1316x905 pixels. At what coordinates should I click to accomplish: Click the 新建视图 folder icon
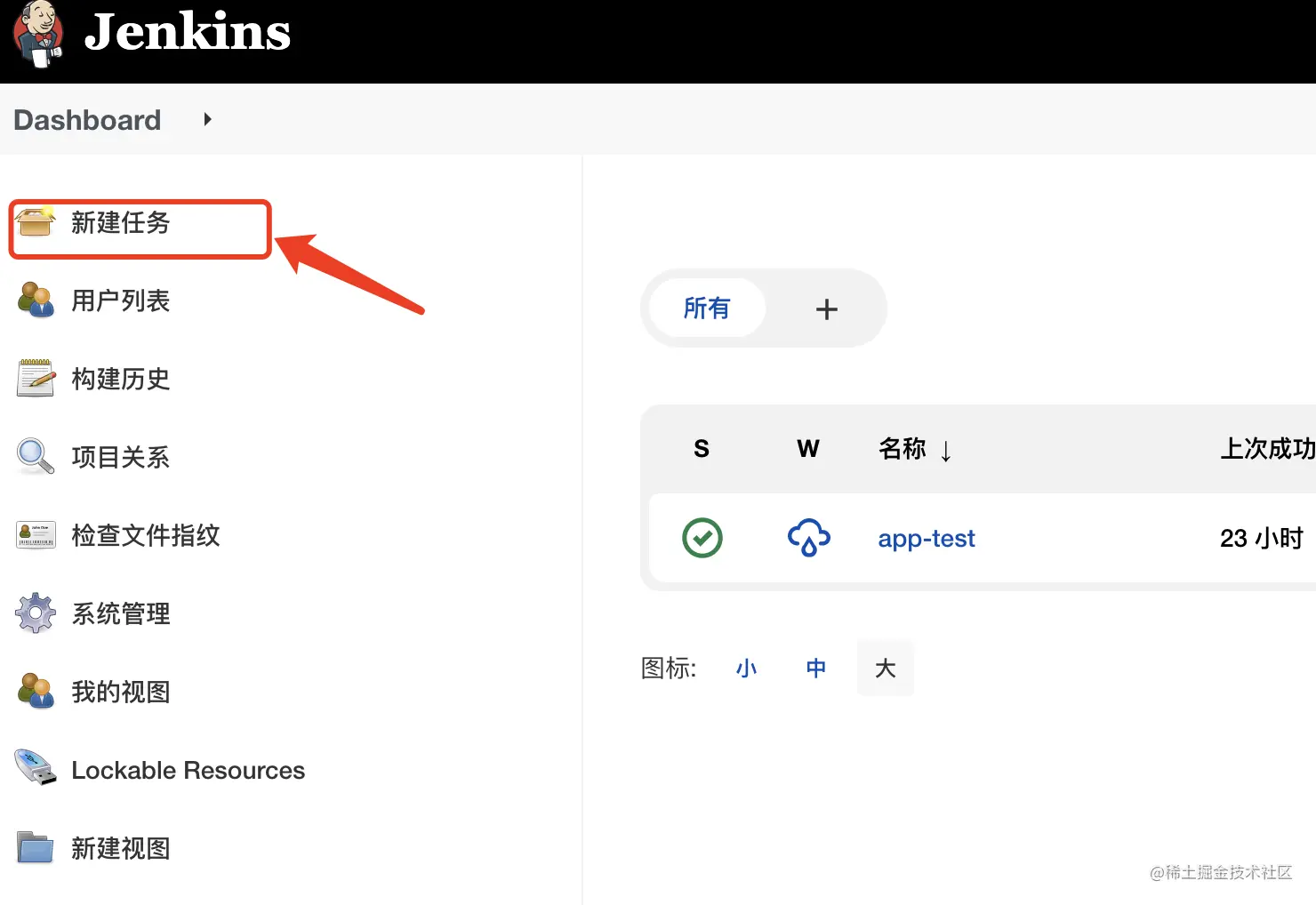click(x=34, y=848)
